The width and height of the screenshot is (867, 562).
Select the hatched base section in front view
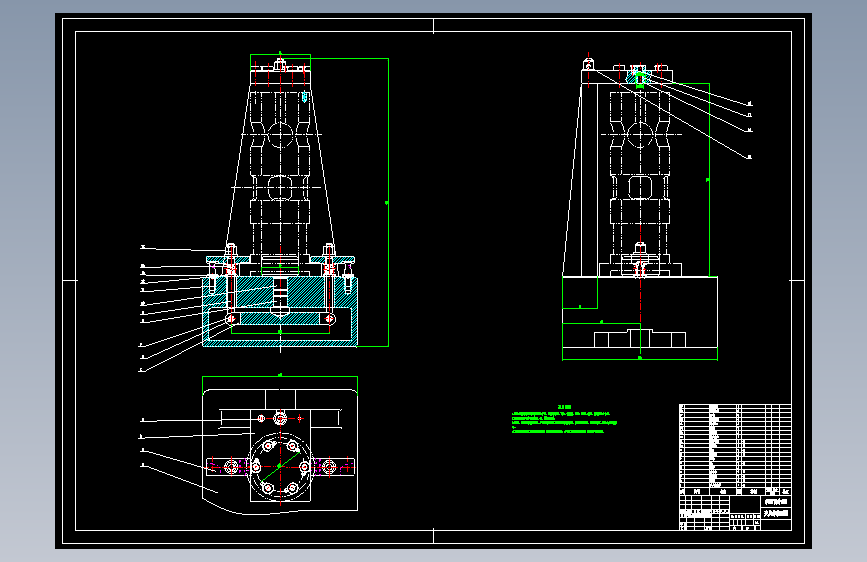280,311
